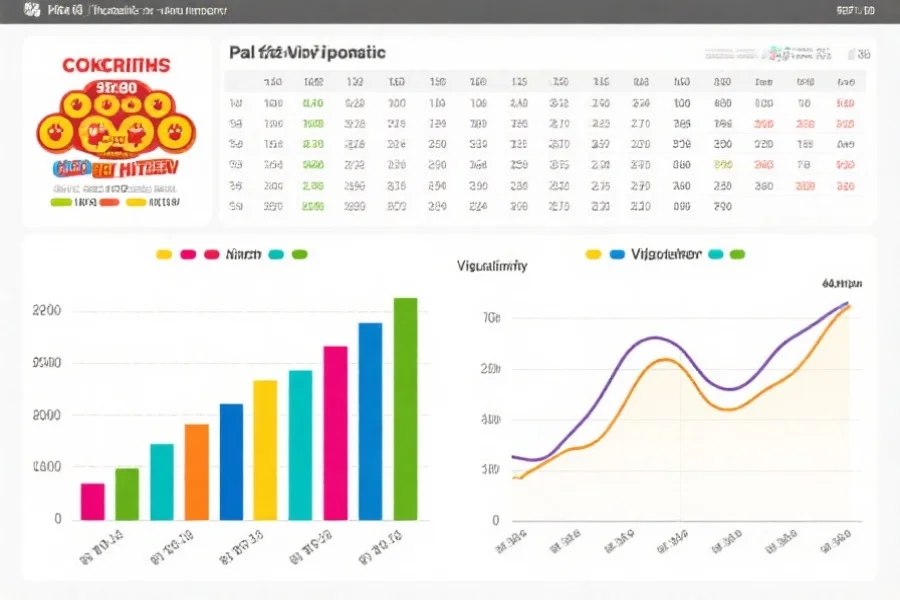900x600 pixels.
Task: Toggle the yellow series in line chart legend
Action: (592, 255)
